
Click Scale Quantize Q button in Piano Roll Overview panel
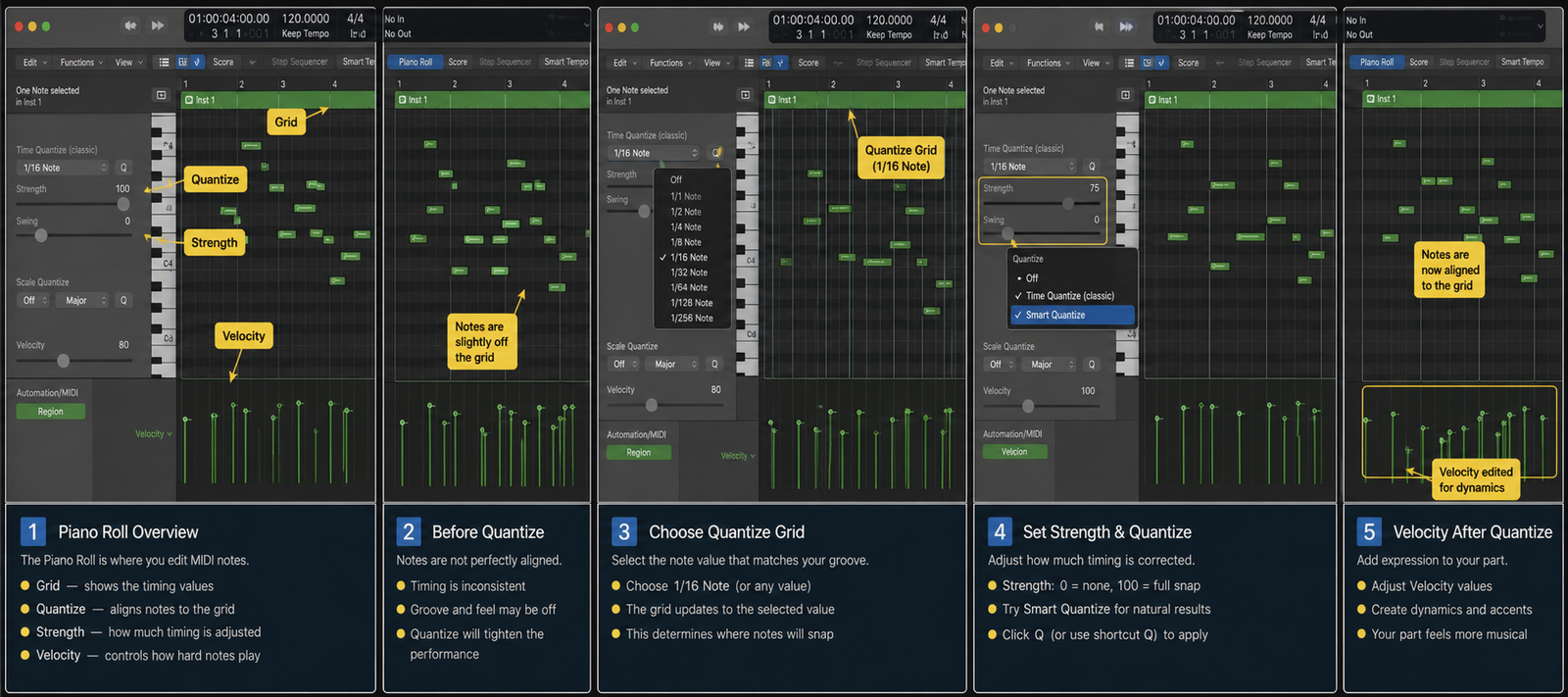tap(123, 300)
